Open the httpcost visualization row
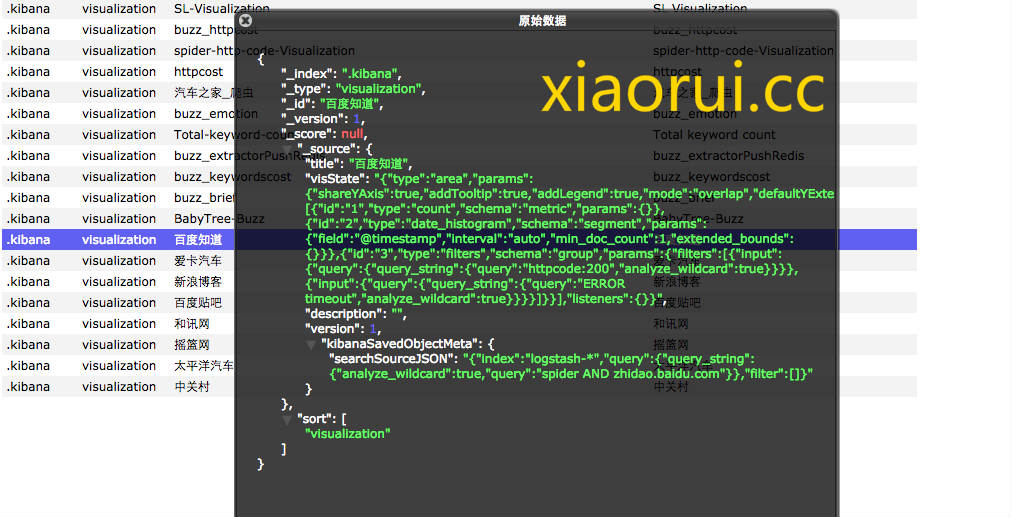The image size is (1011, 517). [120, 71]
